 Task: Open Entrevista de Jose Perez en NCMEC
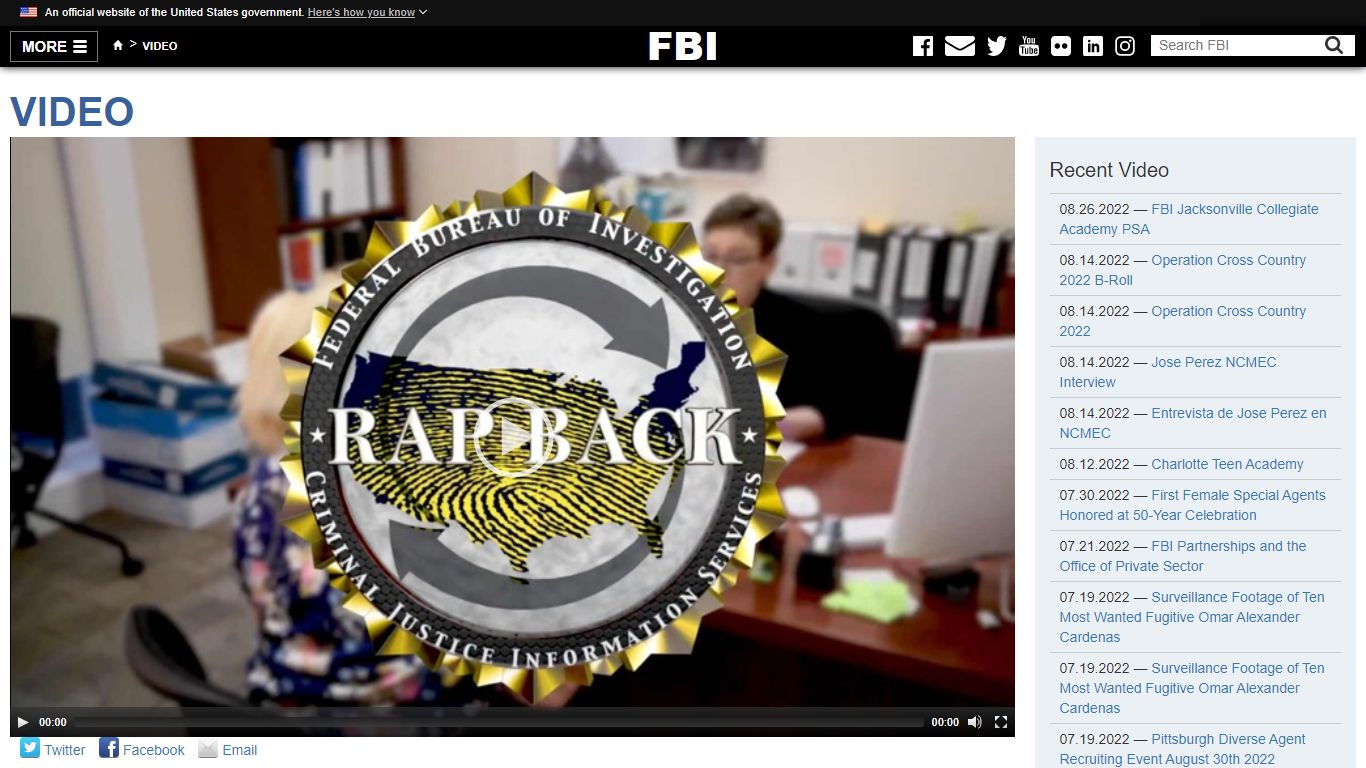(x=1193, y=423)
